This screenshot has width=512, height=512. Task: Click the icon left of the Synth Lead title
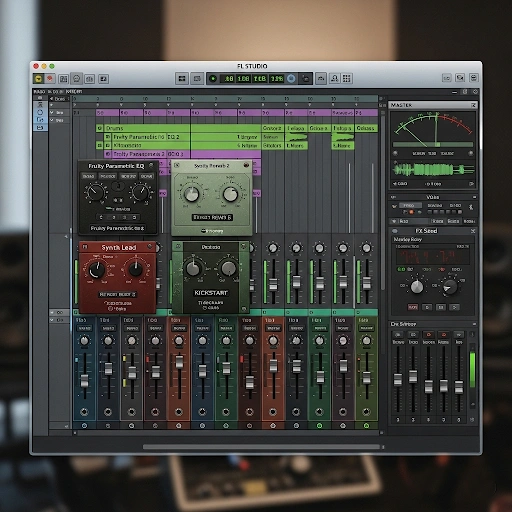(x=85, y=247)
